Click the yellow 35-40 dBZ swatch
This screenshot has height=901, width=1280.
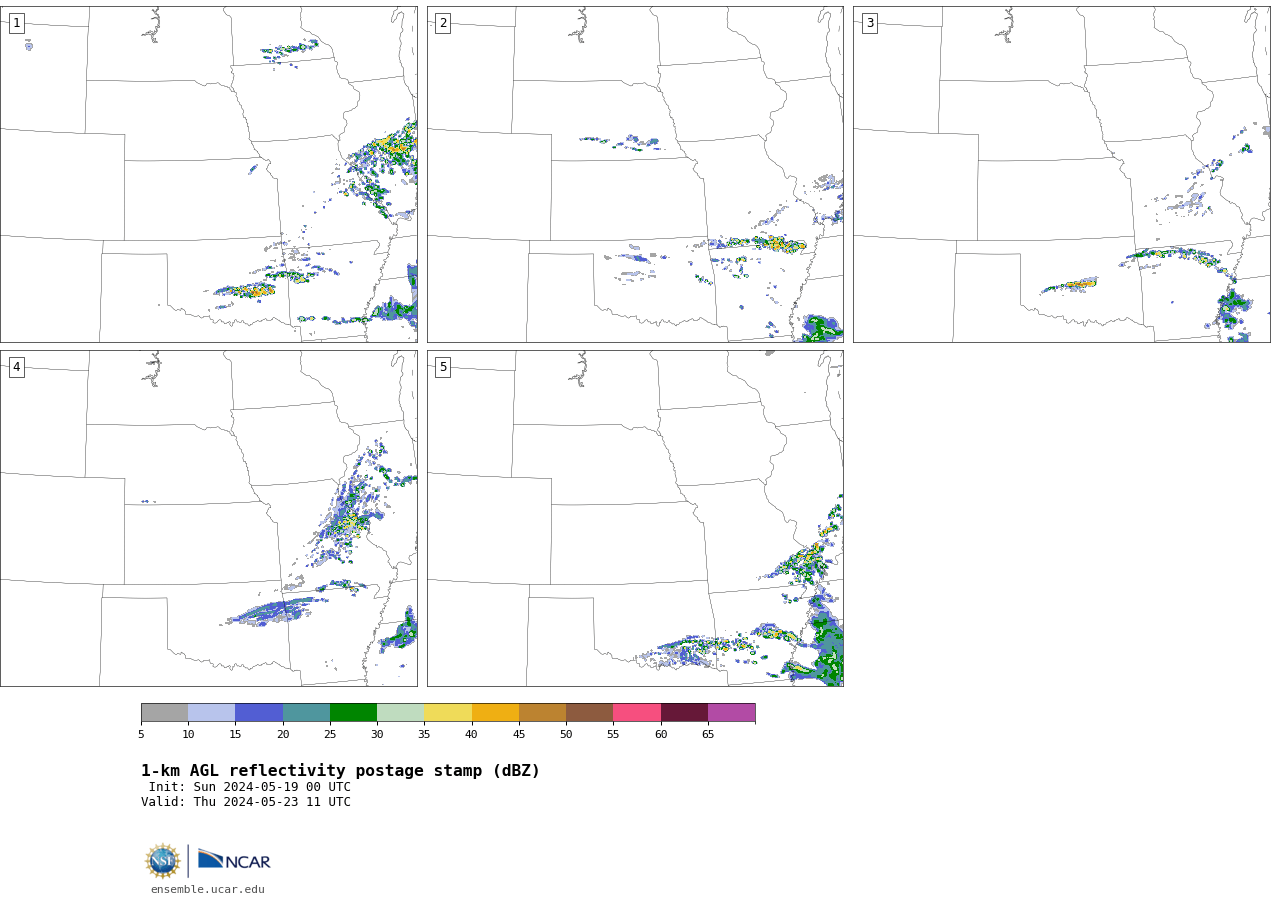[x=448, y=712]
